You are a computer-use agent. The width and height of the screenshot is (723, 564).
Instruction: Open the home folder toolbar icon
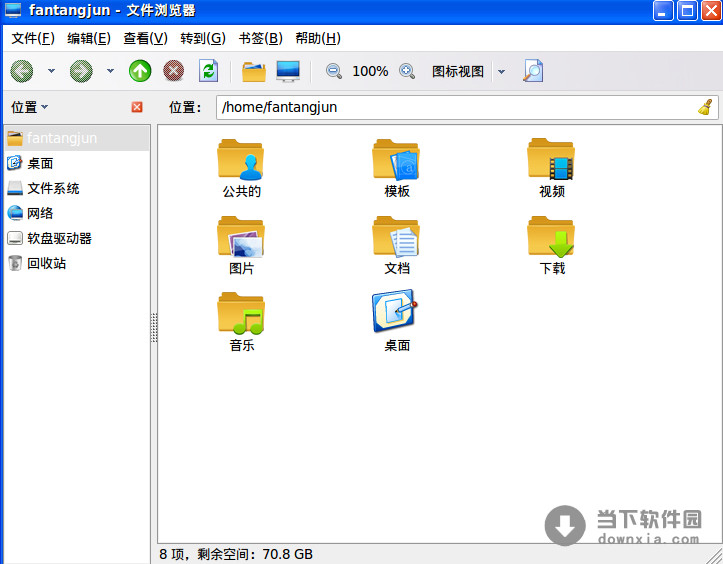(x=254, y=71)
